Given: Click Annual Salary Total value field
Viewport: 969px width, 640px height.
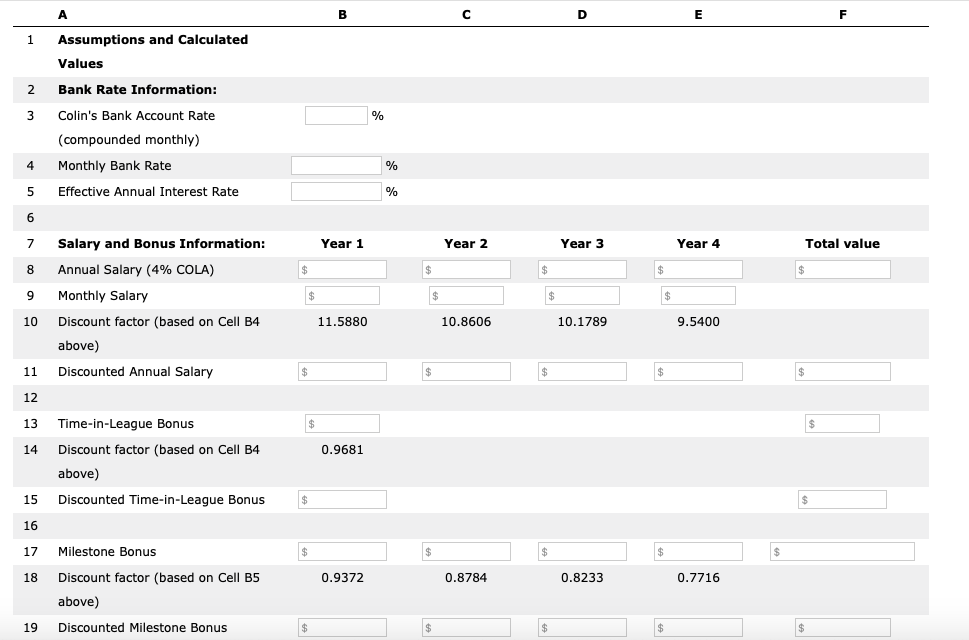Looking at the screenshot, I should pyautogui.click(x=843, y=269).
